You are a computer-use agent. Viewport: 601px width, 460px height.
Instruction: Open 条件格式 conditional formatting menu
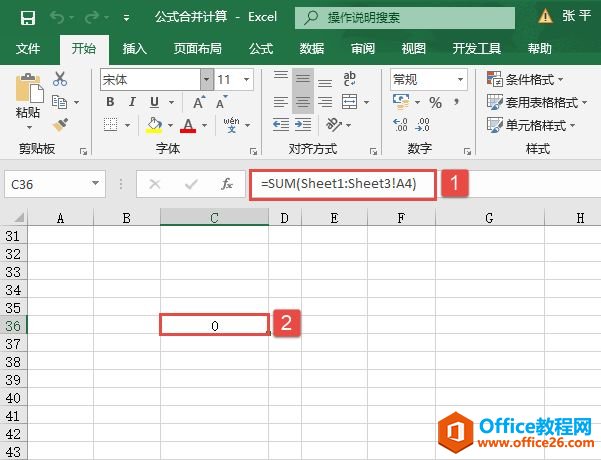pyautogui.click(x=525, y=80)
